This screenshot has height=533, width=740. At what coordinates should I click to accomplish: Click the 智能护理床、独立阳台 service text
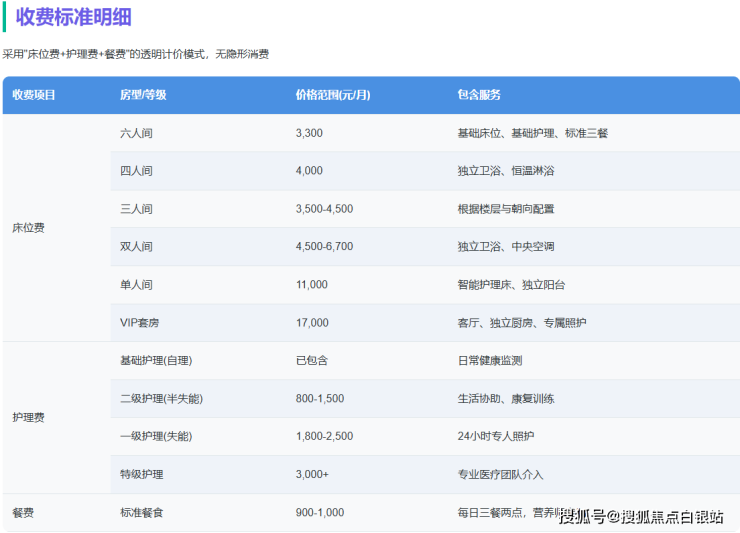tap(511, 285)
